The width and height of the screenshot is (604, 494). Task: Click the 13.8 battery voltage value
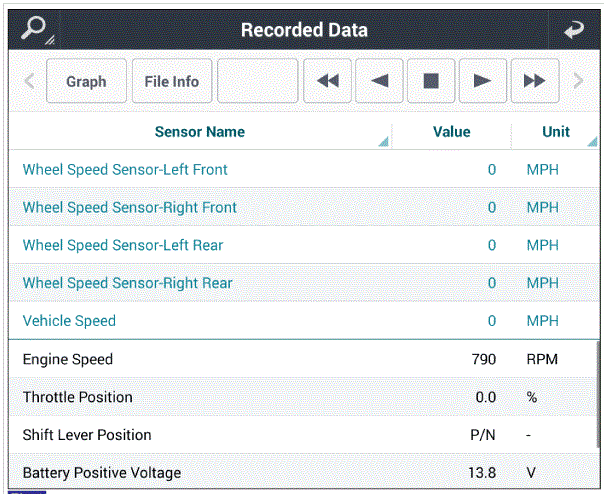(482, 472)
